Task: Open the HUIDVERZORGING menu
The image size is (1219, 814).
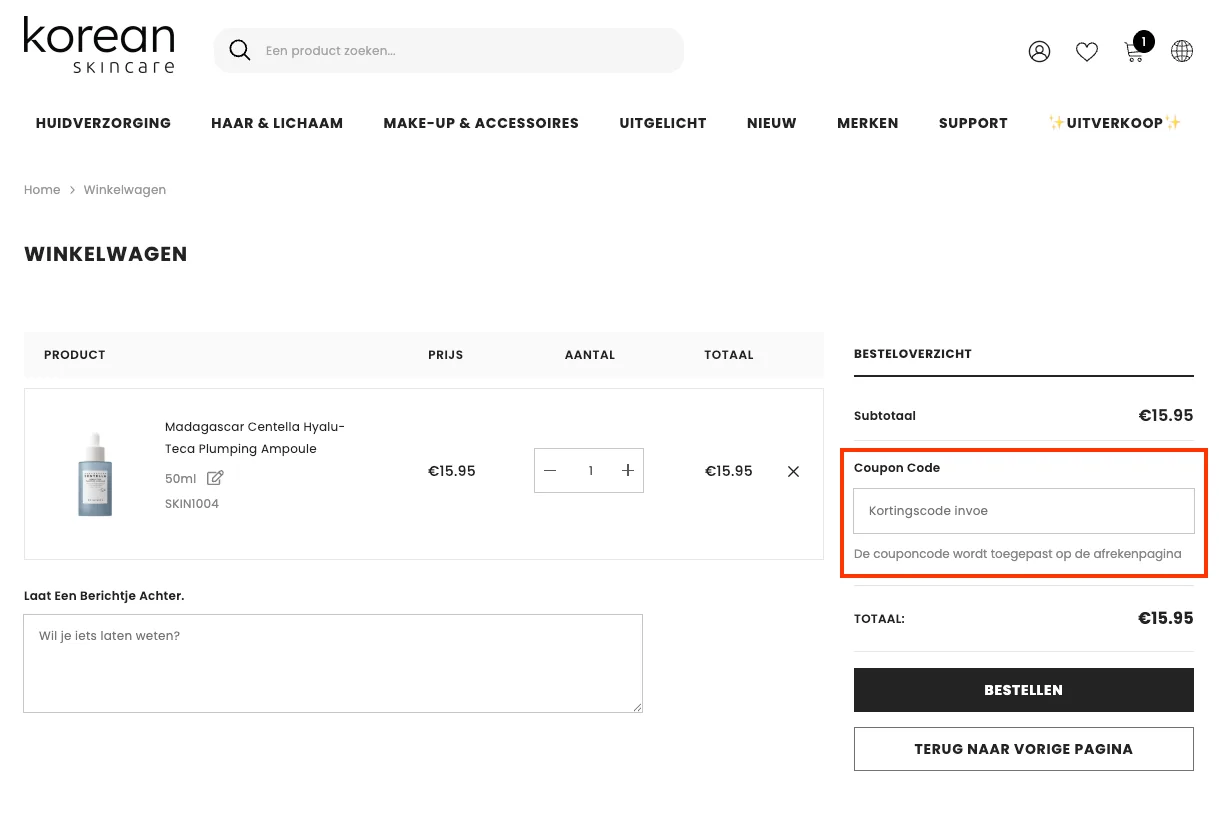Action: pyautogui.click(x=103, y=123)
